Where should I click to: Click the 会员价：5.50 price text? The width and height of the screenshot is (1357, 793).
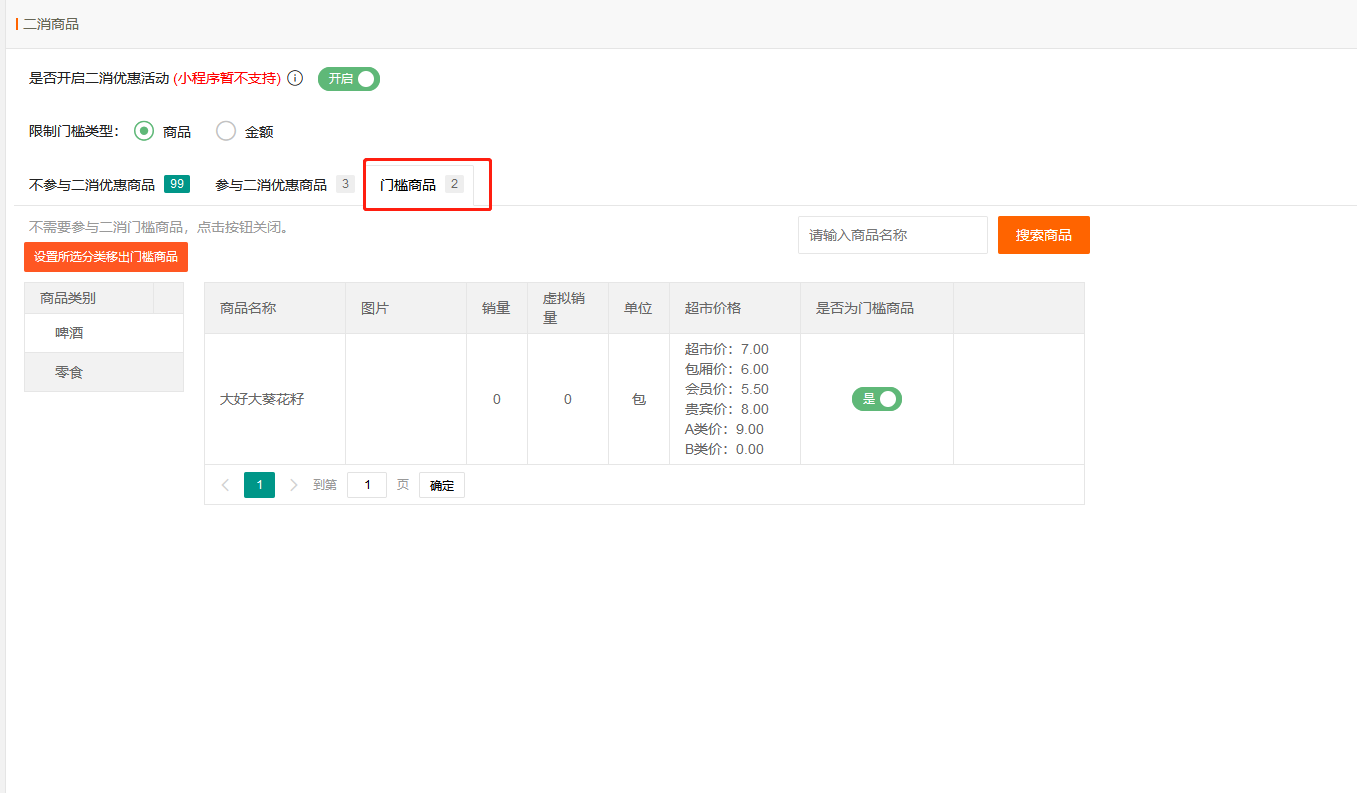(x=727, y=389)
